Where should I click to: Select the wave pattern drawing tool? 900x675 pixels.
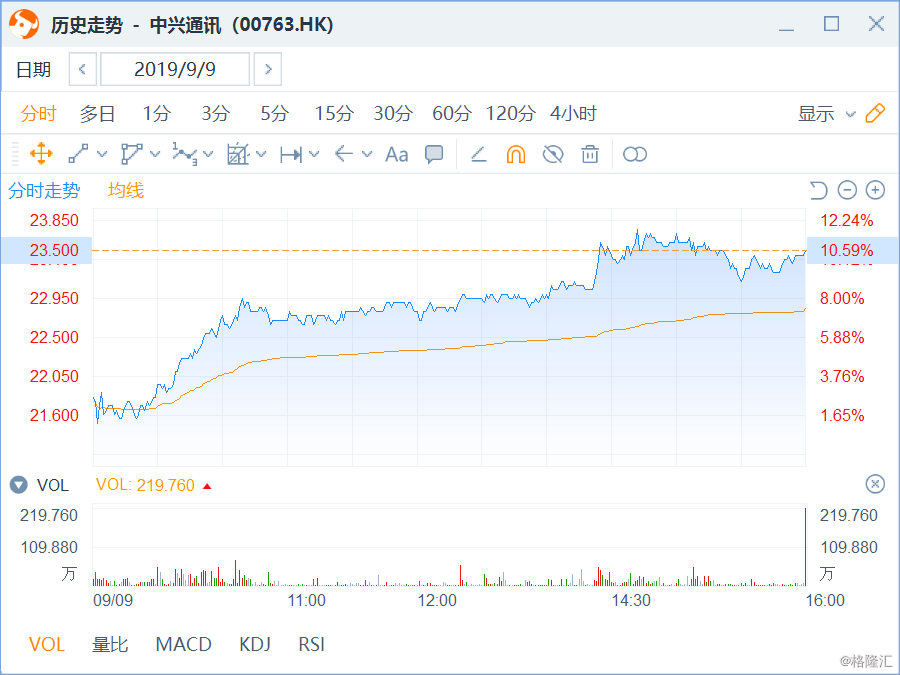(185, 154)
